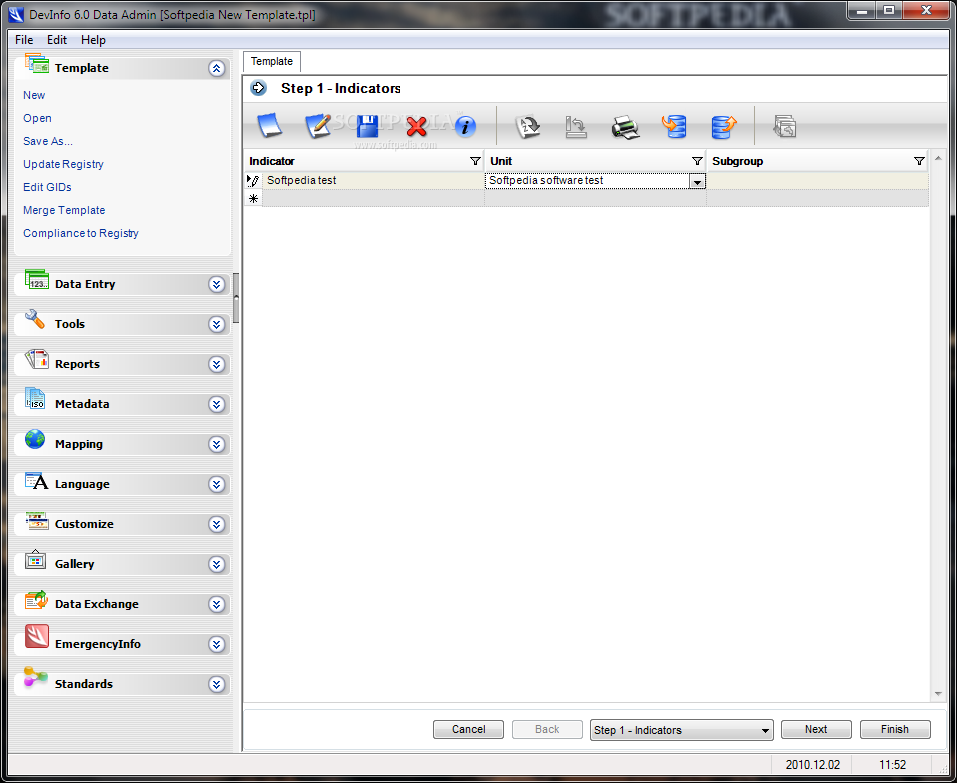The height and width of the screenshot is (783, 957).
Task: Expand the EmergencyInfo panel chevron
Action: (x=217, y=644)
